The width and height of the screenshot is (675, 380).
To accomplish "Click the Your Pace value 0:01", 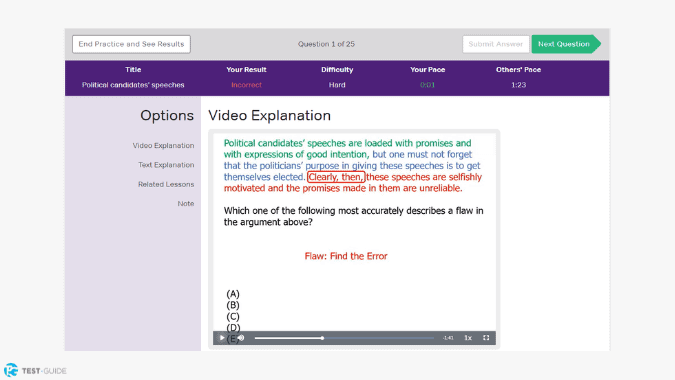I will [x=427, y=85].
